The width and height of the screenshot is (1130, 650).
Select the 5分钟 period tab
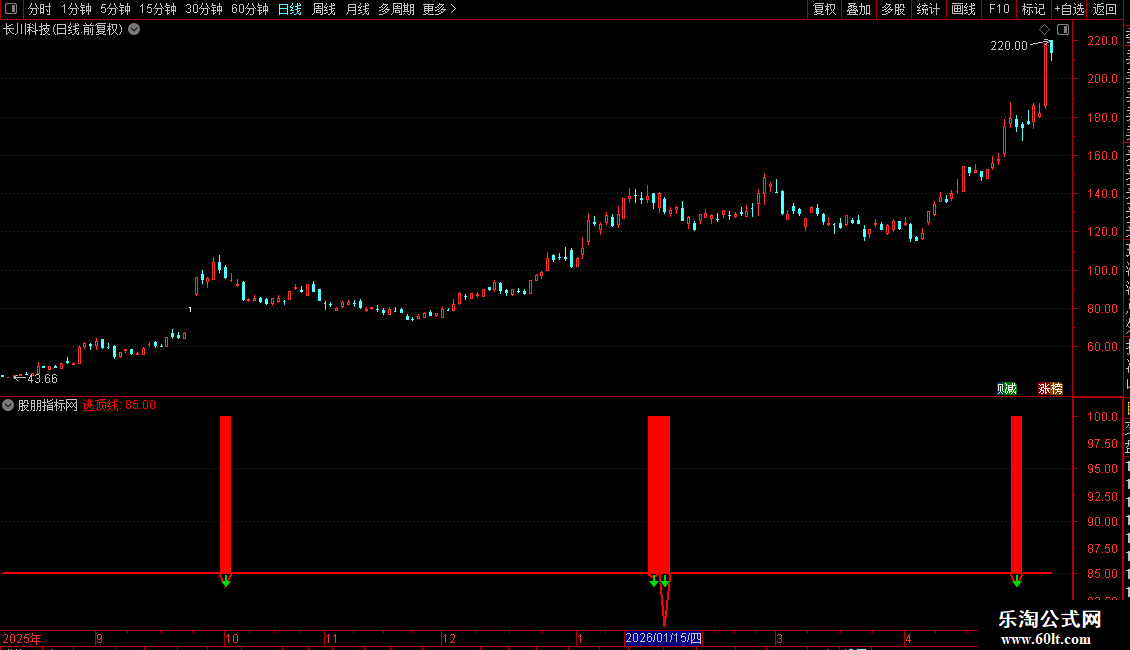point(115,9)
